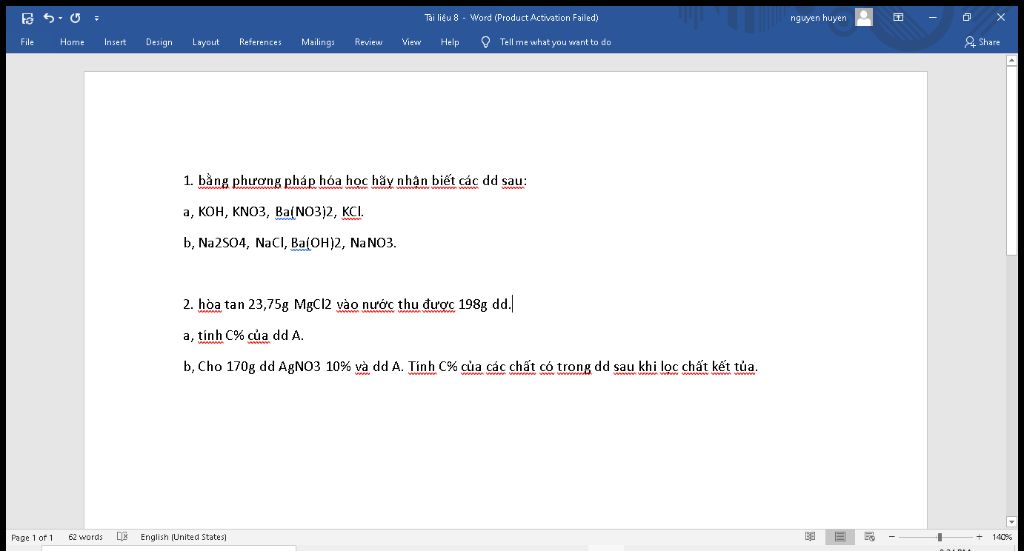Screen dimensions: 1024x551
Task: Click the words 'chất kết tủa' at line end
Action: tap(718, 367)
